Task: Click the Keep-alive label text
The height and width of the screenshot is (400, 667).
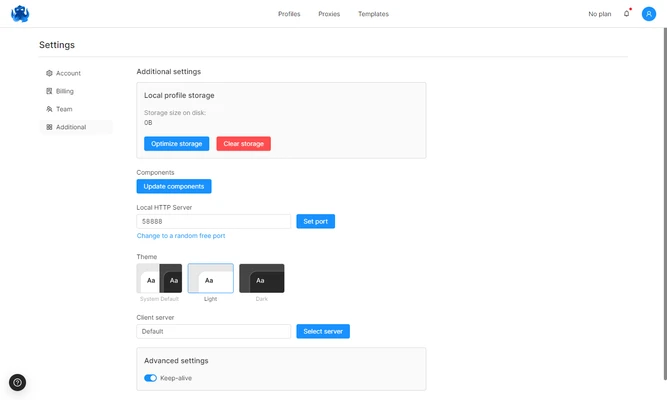Action: click(x=176, y=378)
